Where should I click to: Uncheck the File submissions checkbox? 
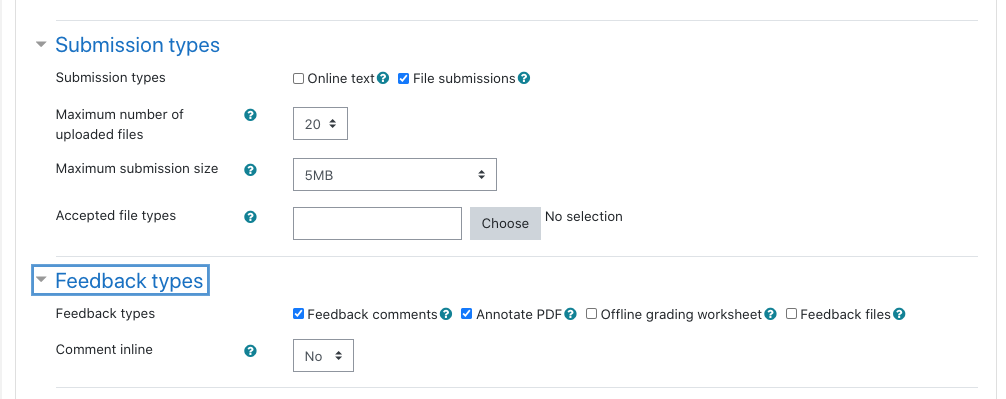point(404,79)
